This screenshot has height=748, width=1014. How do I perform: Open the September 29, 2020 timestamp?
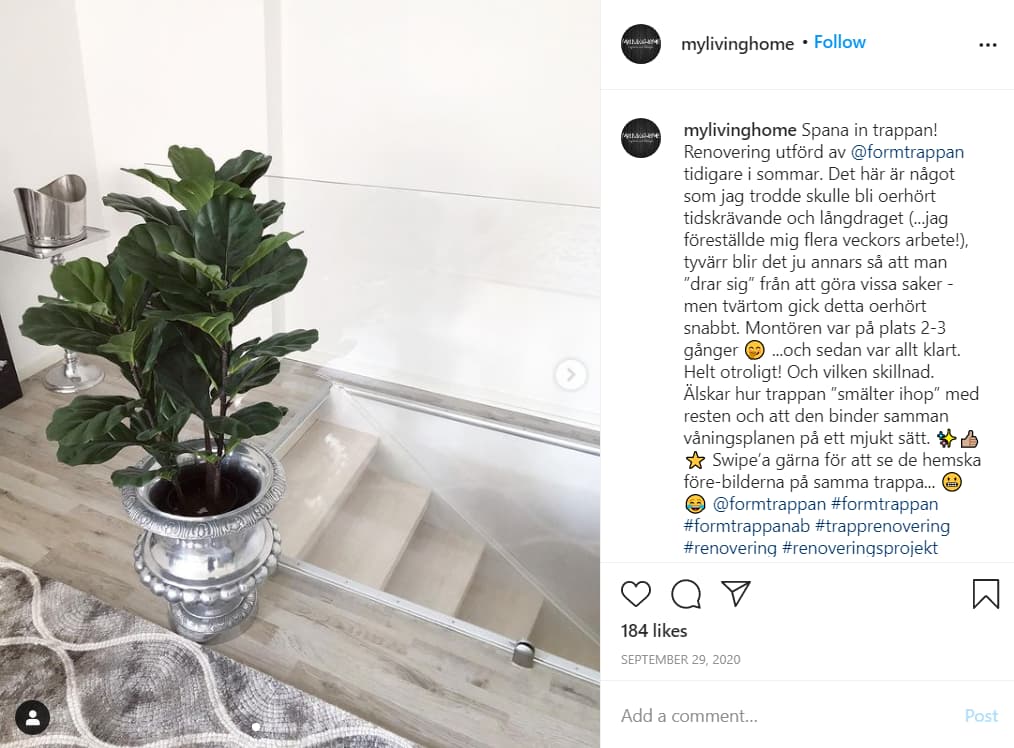pyautogui.click(x=680, y=659)
